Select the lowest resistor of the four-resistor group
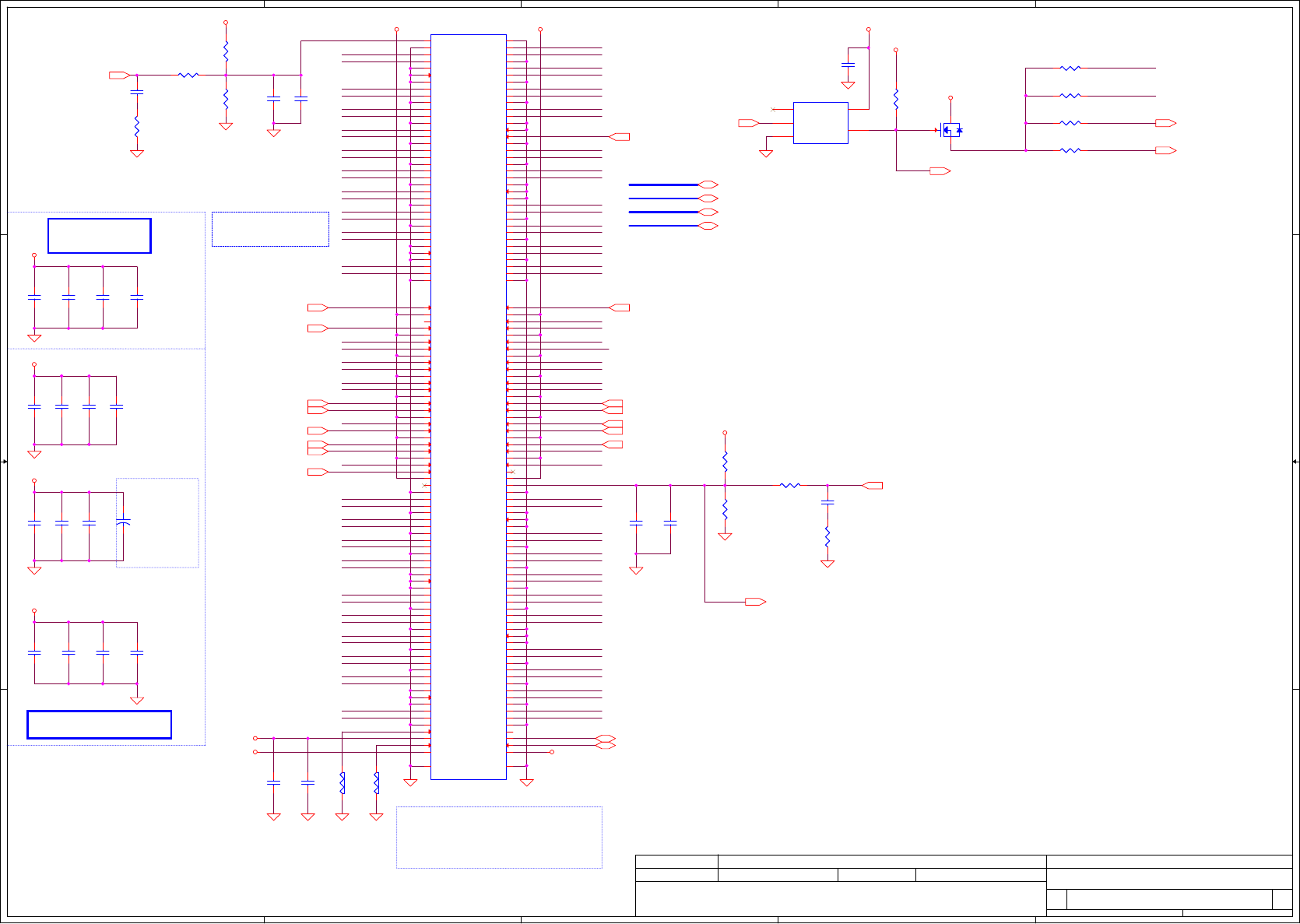 1070,150
